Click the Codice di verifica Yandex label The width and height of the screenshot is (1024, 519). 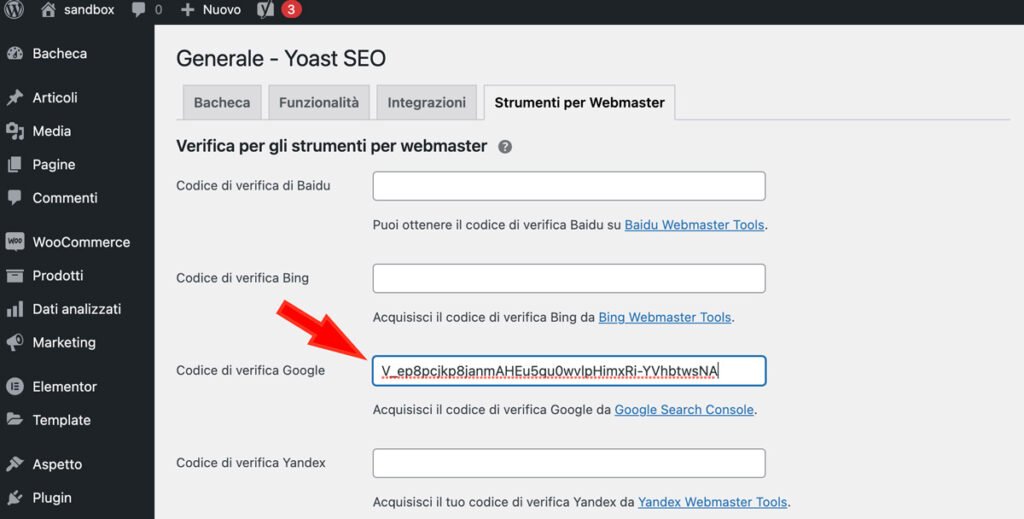point(251,463)
